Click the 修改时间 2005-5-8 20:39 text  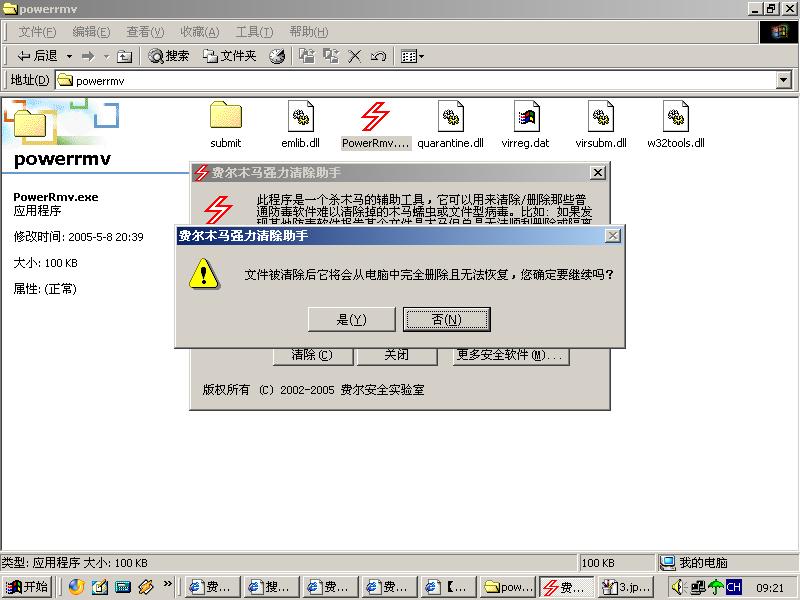(79, 237)
